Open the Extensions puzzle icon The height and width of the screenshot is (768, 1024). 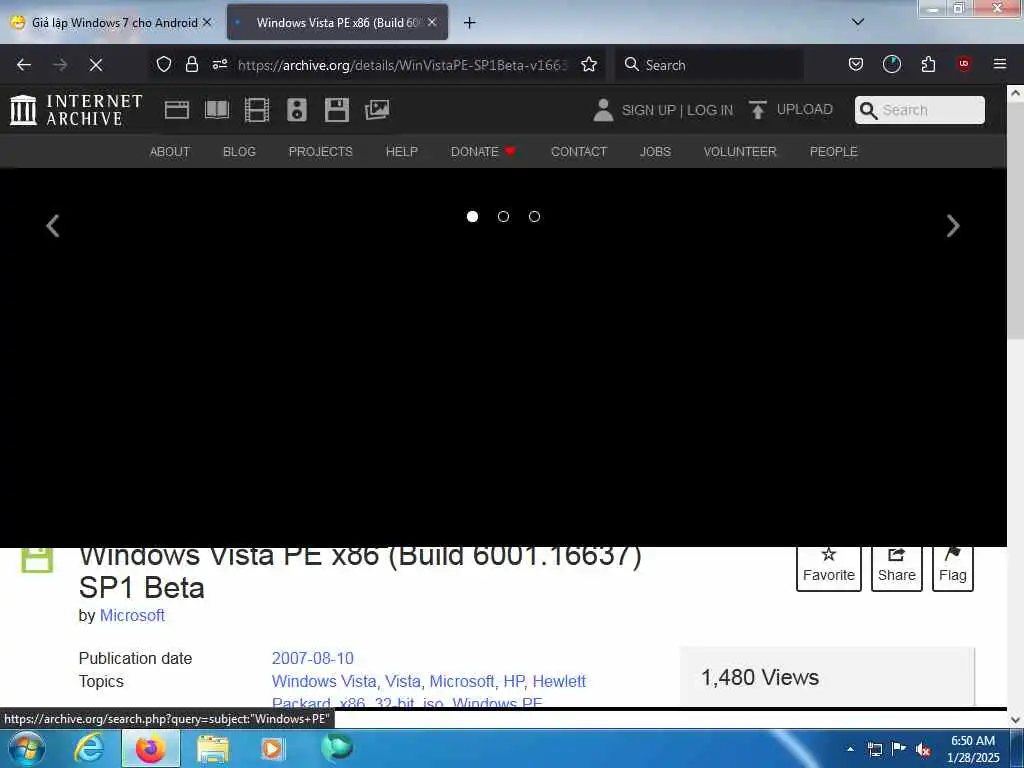point(928,64)
